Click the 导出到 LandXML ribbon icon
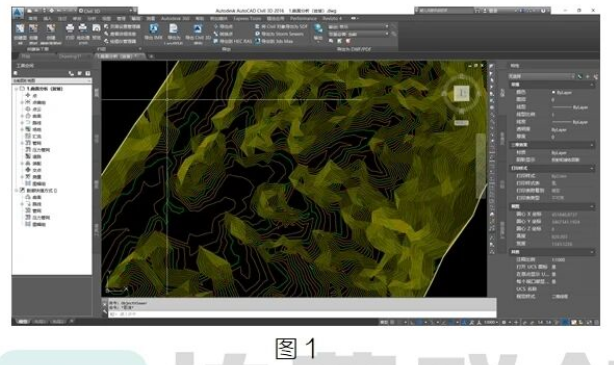The image size is (614, 365). (x=173, y=29)
